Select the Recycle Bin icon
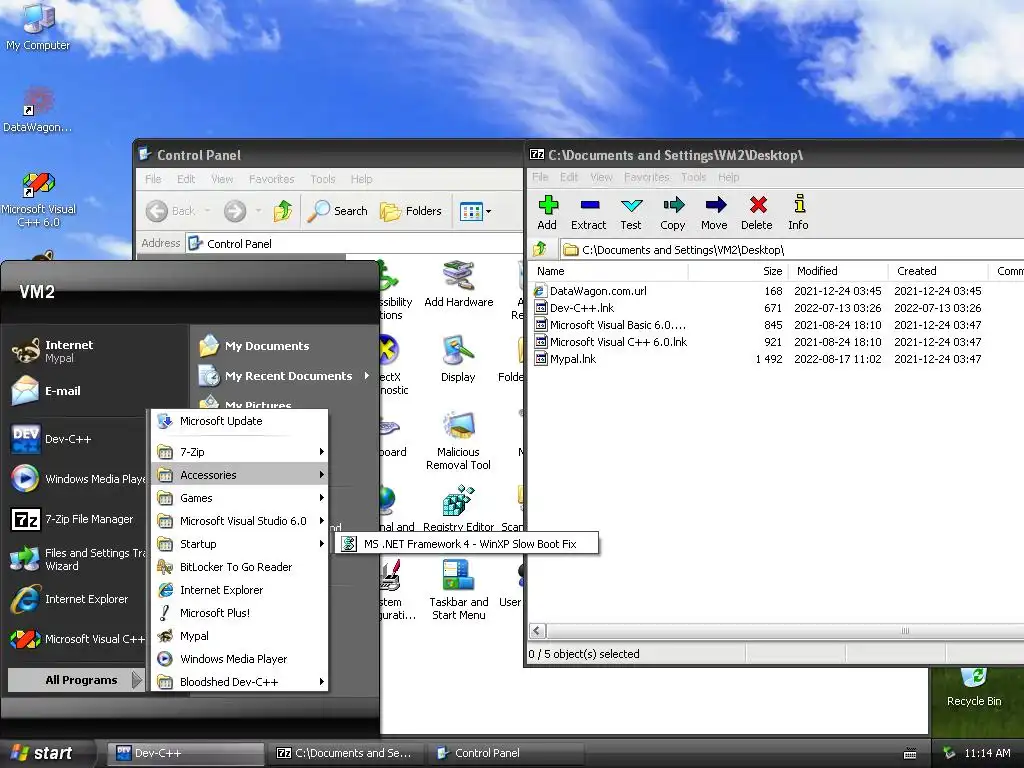The image size is (1024, 768). [974, 687]
